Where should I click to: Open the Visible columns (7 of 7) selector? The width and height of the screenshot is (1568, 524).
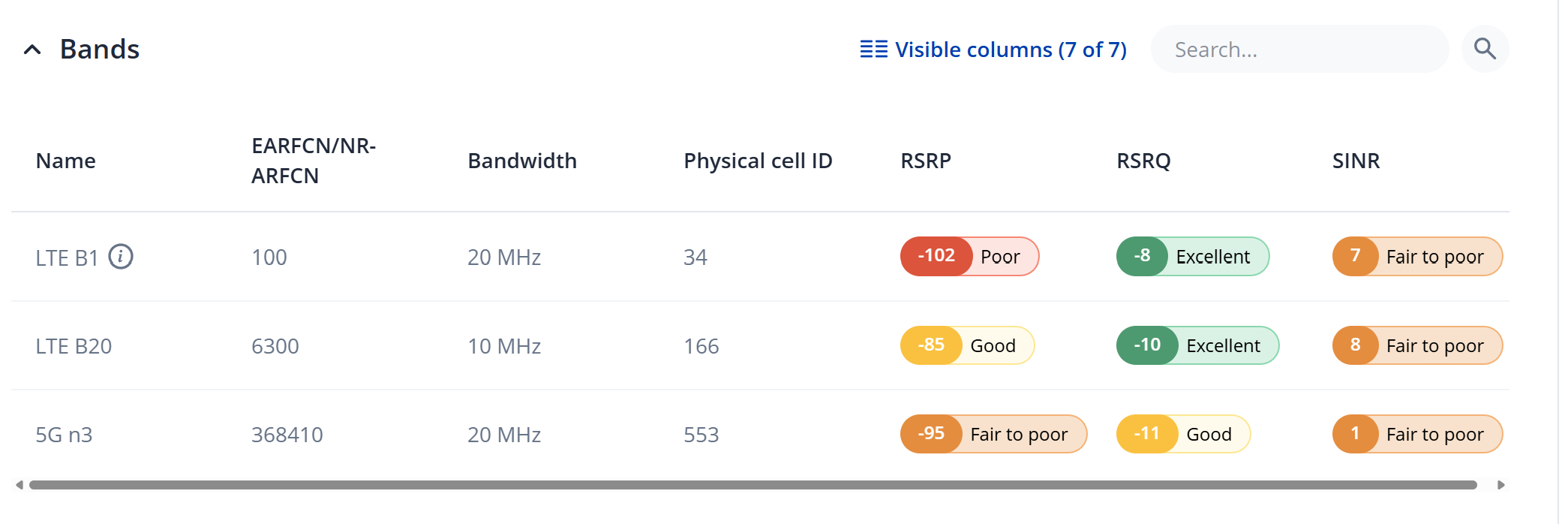pyautogui.click(x=993, y=50)
